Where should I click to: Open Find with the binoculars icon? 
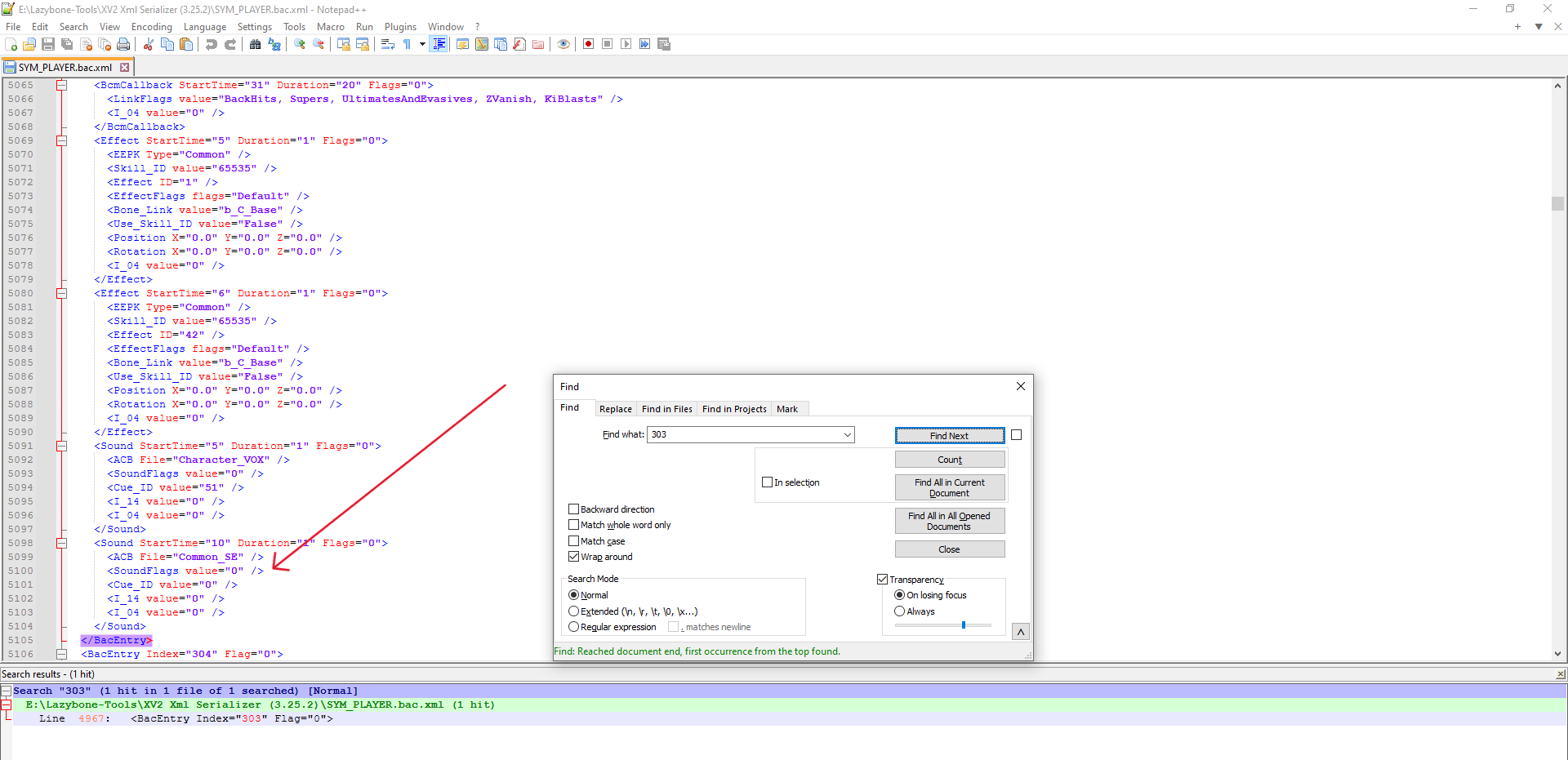pos(256,44)
